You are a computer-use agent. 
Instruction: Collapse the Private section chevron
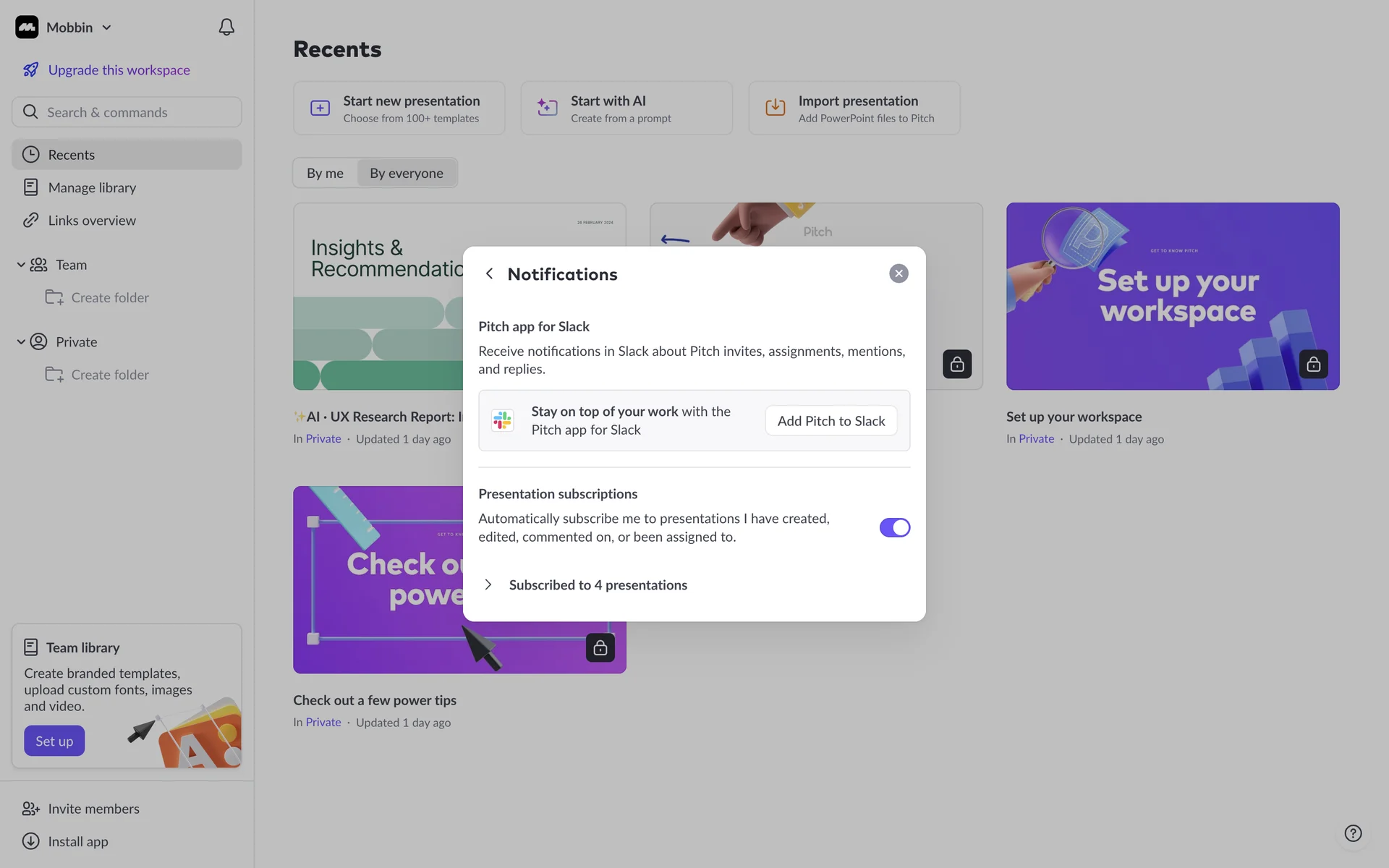21,341
